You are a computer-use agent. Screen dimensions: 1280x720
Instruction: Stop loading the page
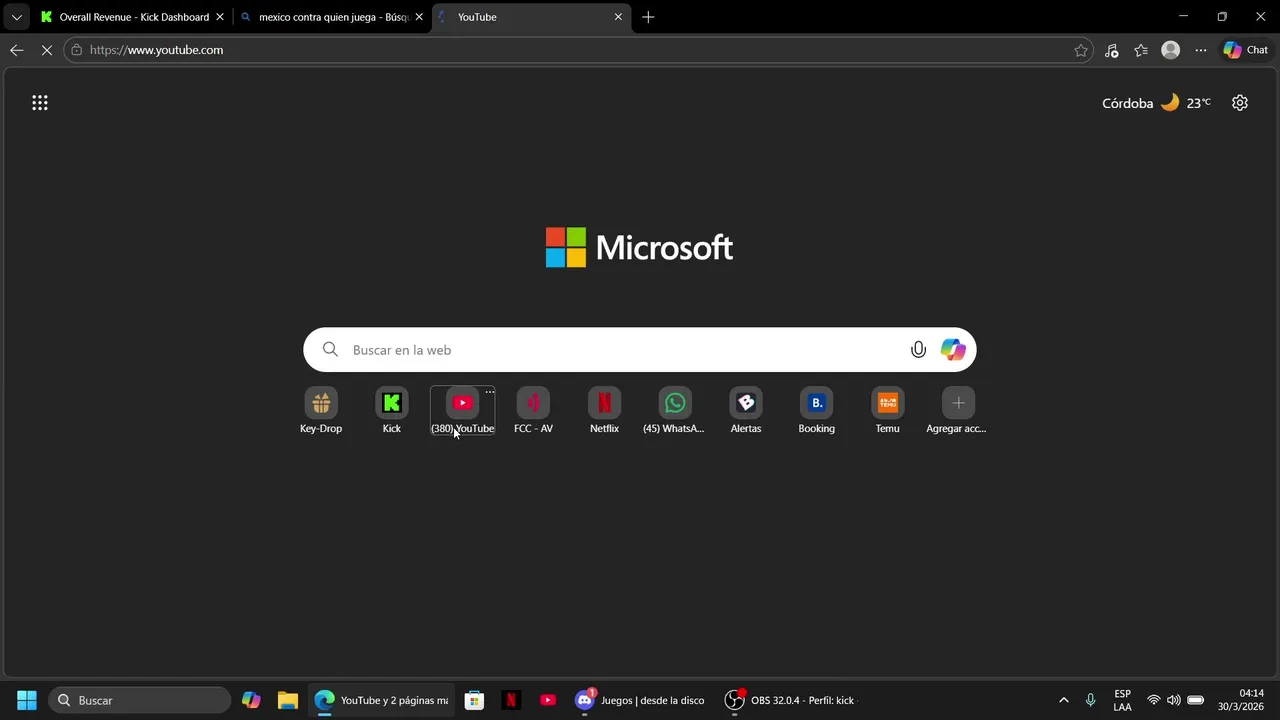click(x=46, y=50)
